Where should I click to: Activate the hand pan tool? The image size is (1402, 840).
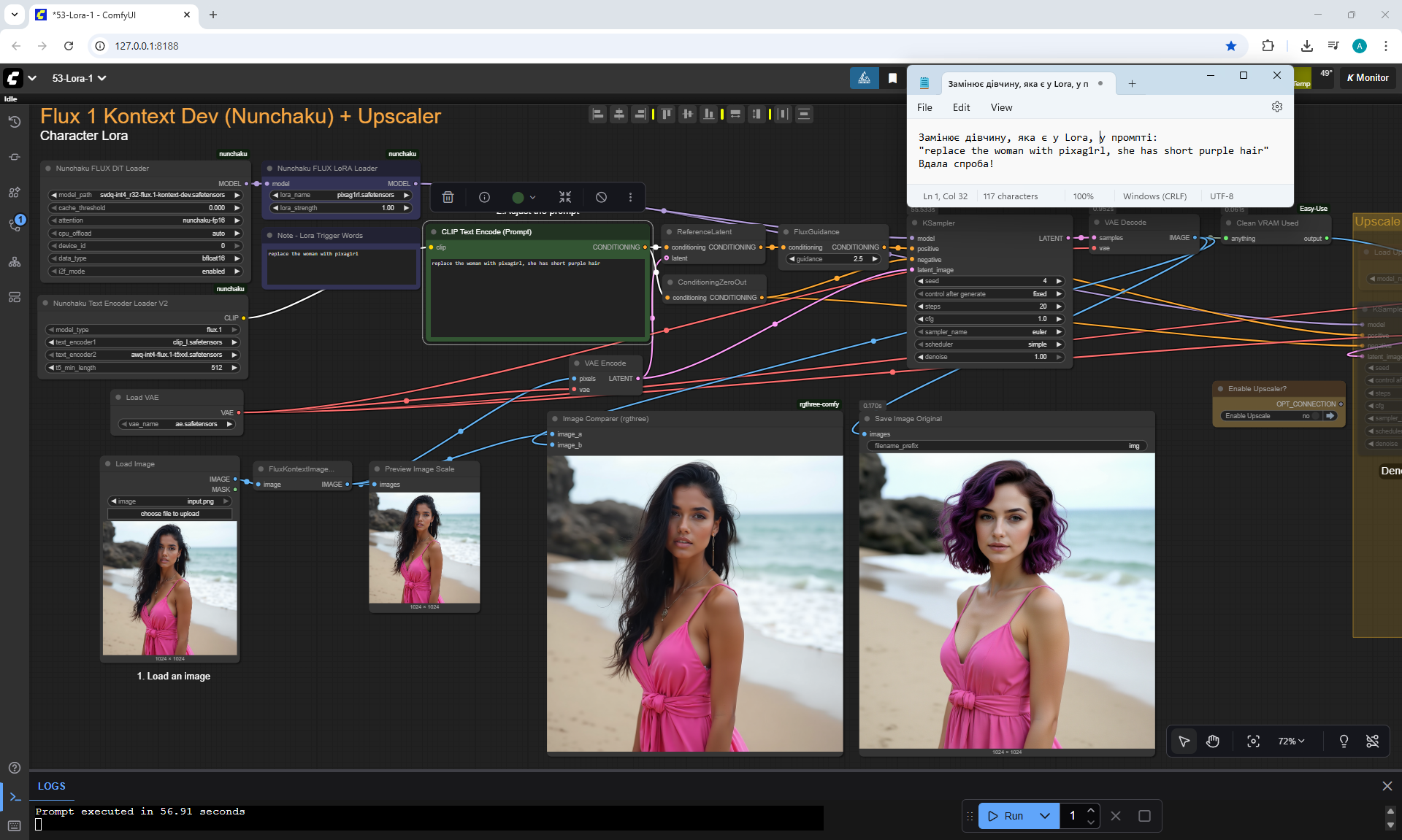coord(1213,741)
